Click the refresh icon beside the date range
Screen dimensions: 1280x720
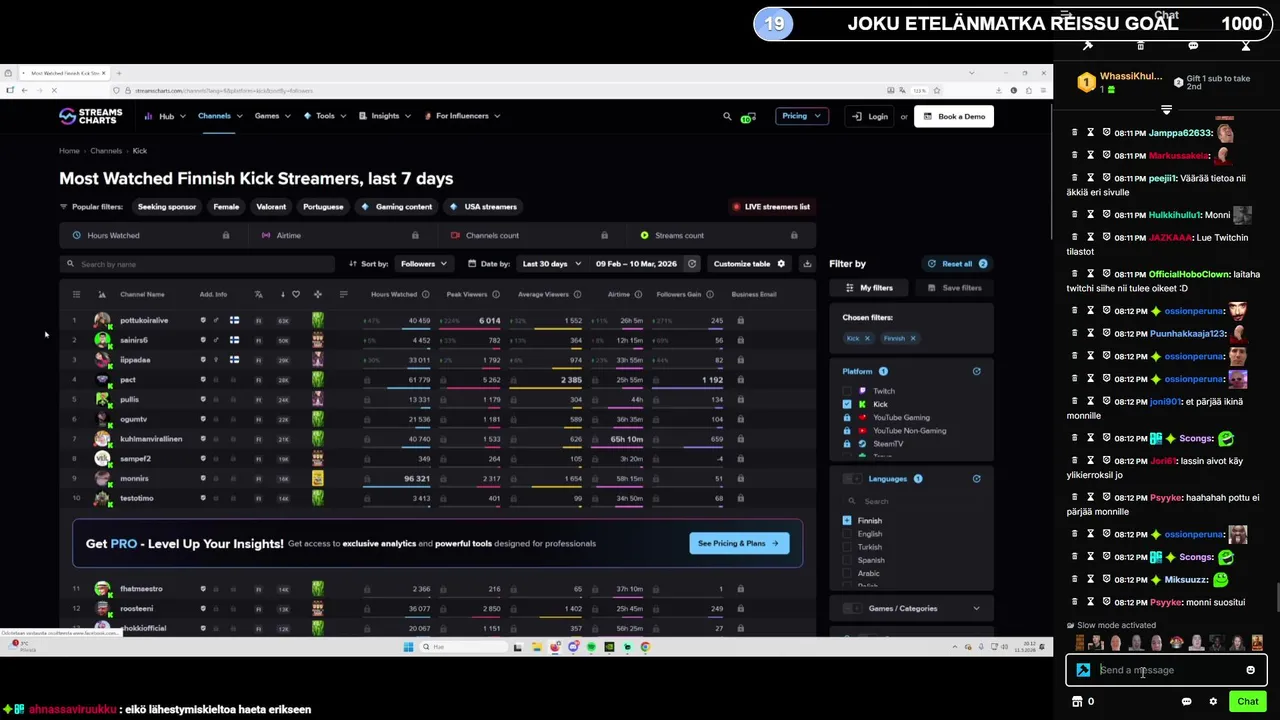click(x=691, y=264)
